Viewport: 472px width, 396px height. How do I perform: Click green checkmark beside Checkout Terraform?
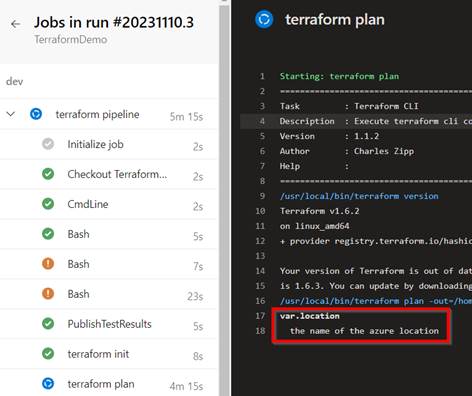(x=48, y=174)
